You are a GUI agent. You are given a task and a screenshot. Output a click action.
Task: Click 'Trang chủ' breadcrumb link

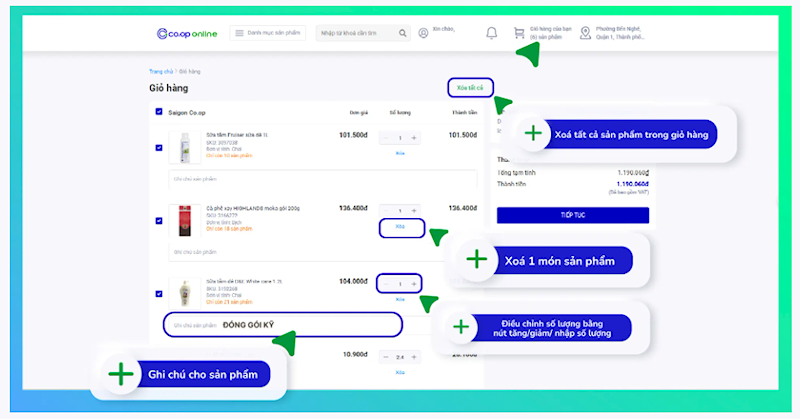[161, 71]
